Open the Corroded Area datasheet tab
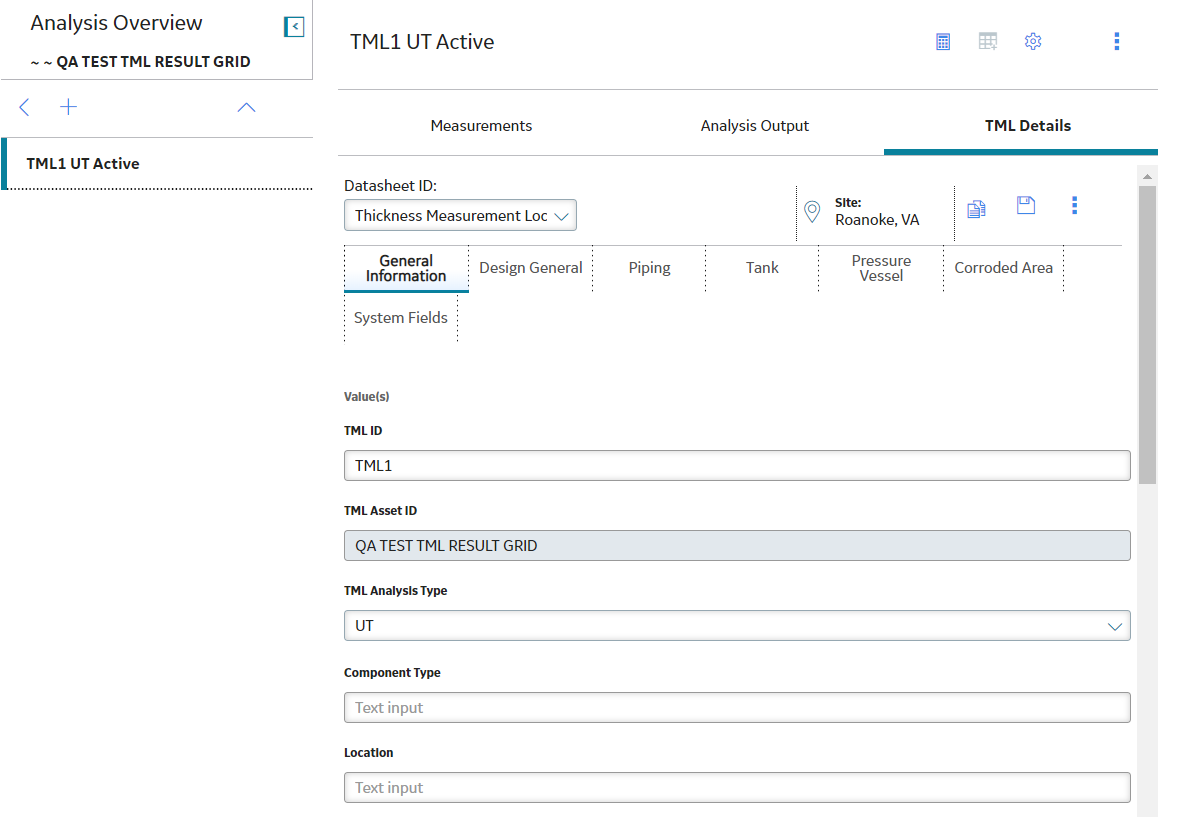 [x=1003, y=268]
